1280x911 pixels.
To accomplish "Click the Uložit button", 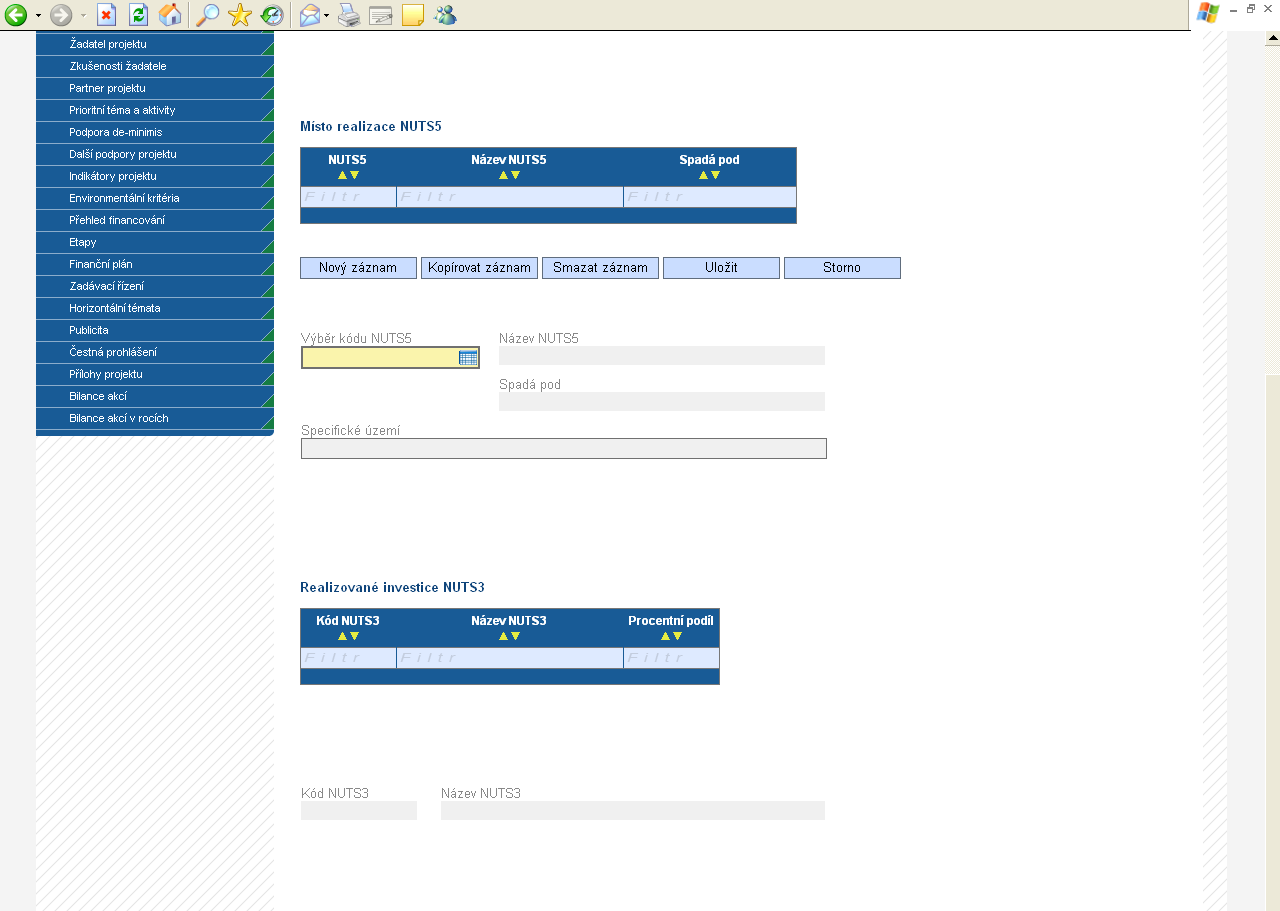I will [721, 268].
